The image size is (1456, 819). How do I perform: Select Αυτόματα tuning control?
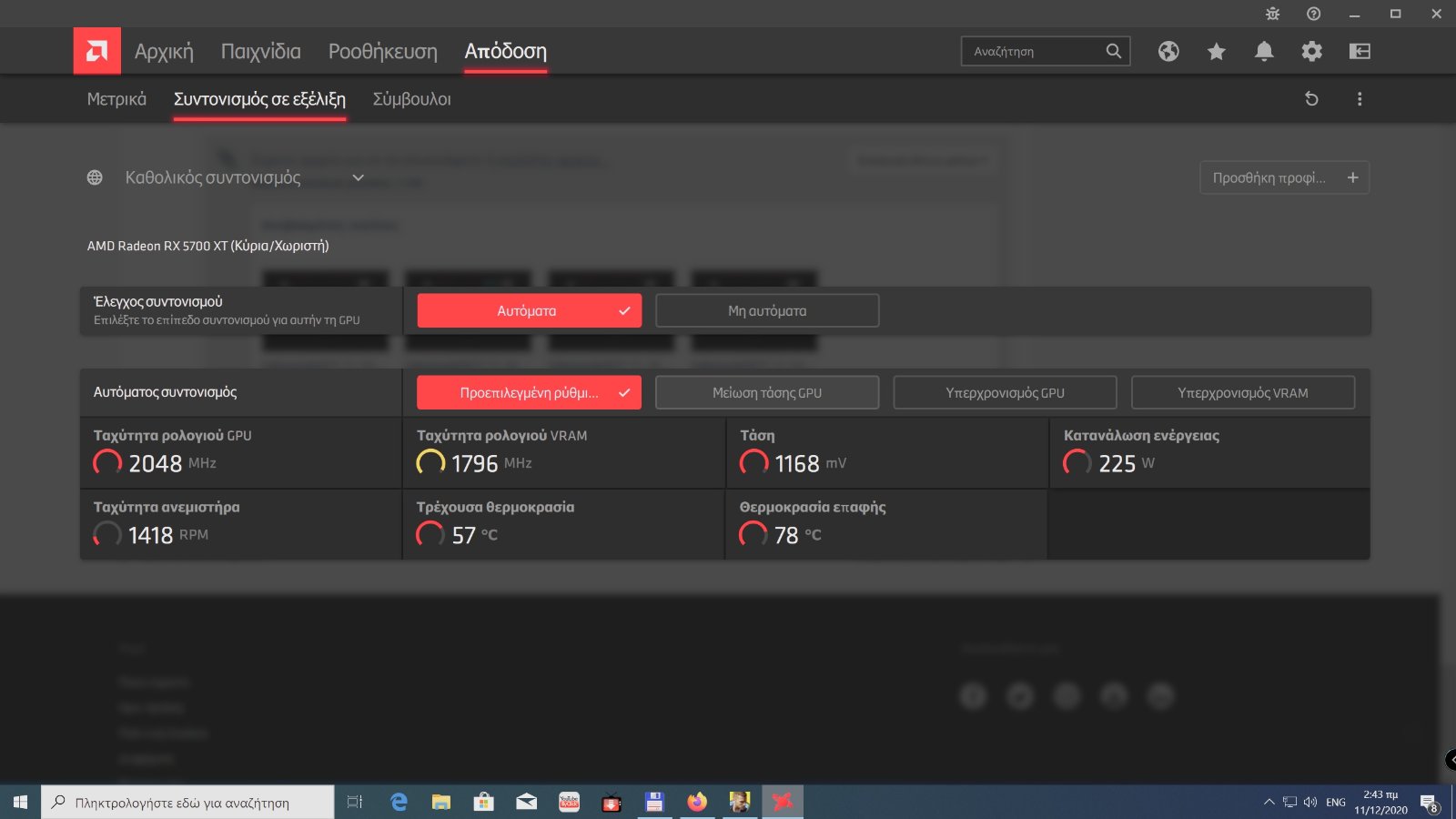pos(530,310)
